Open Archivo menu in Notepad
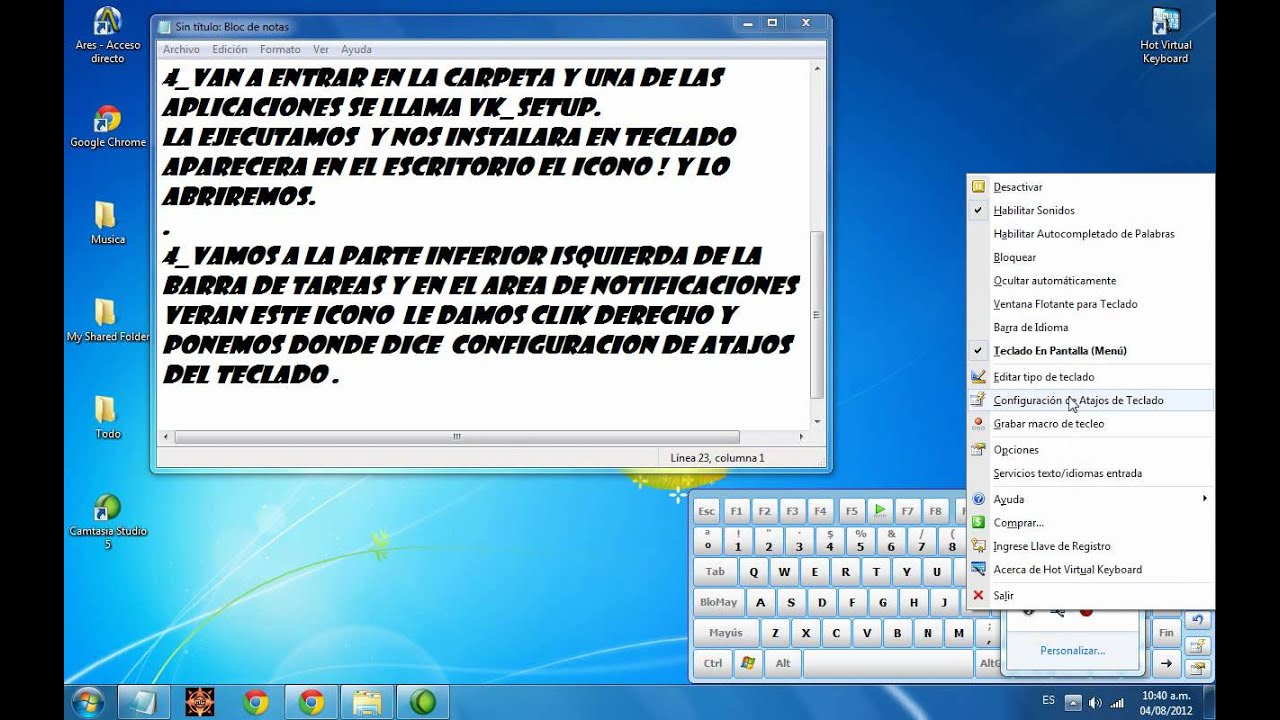This screenshot has width=1280, height=720. point(181,49)
